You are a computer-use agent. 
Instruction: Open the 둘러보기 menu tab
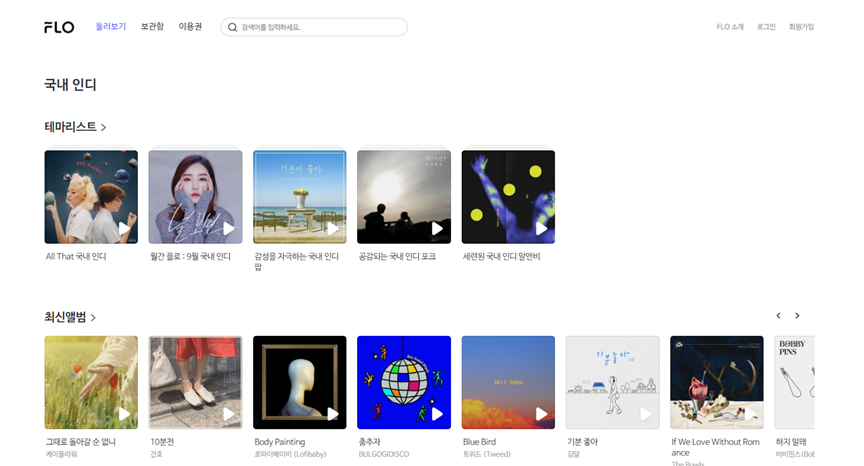[x=111, y=26]
